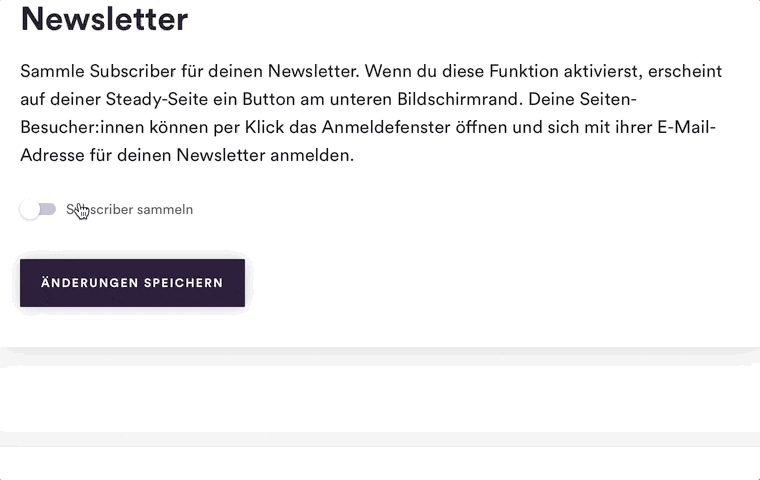Click the lower grey separator line at the bottom of the page
The height and width of the screenshot is (480, 760).
point(380,440)
